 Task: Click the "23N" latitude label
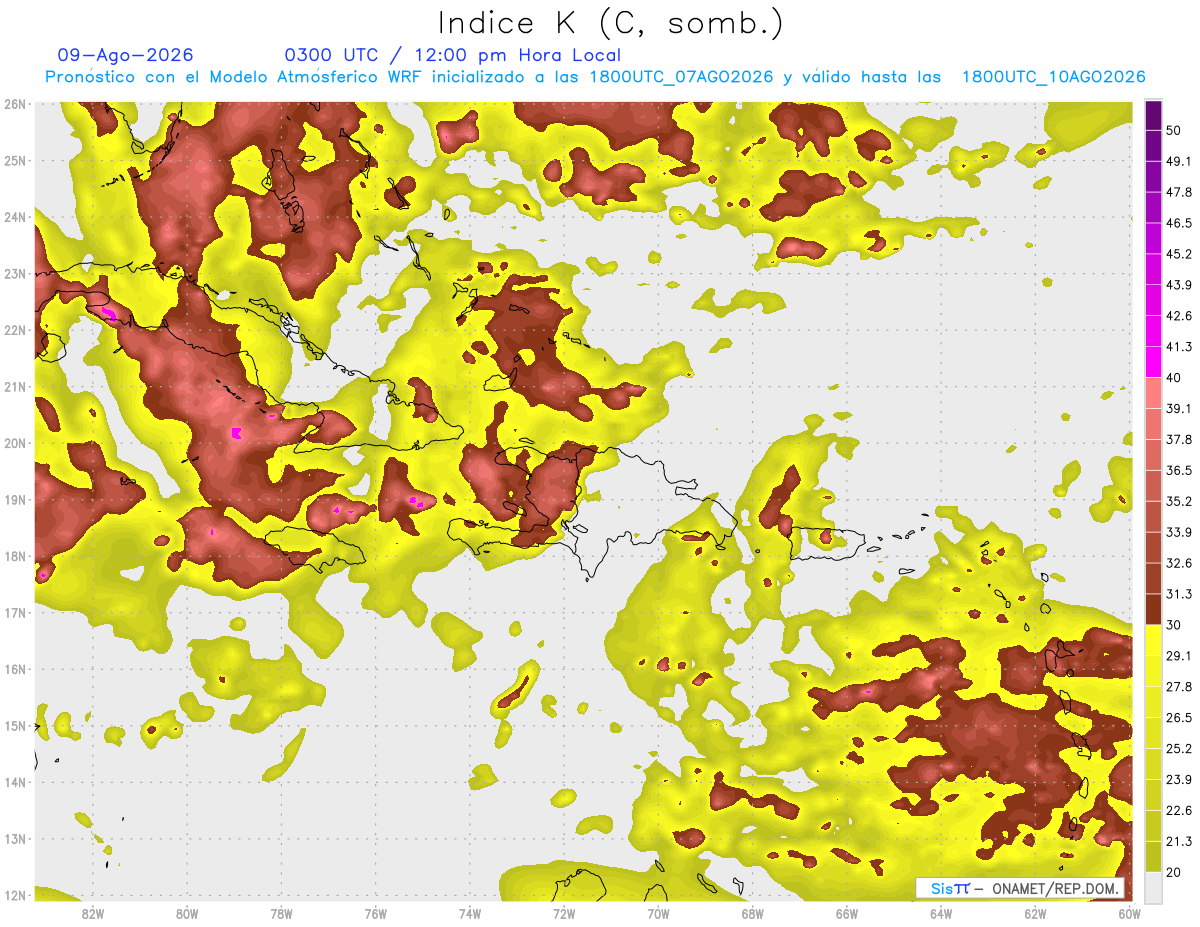[15, 273]
